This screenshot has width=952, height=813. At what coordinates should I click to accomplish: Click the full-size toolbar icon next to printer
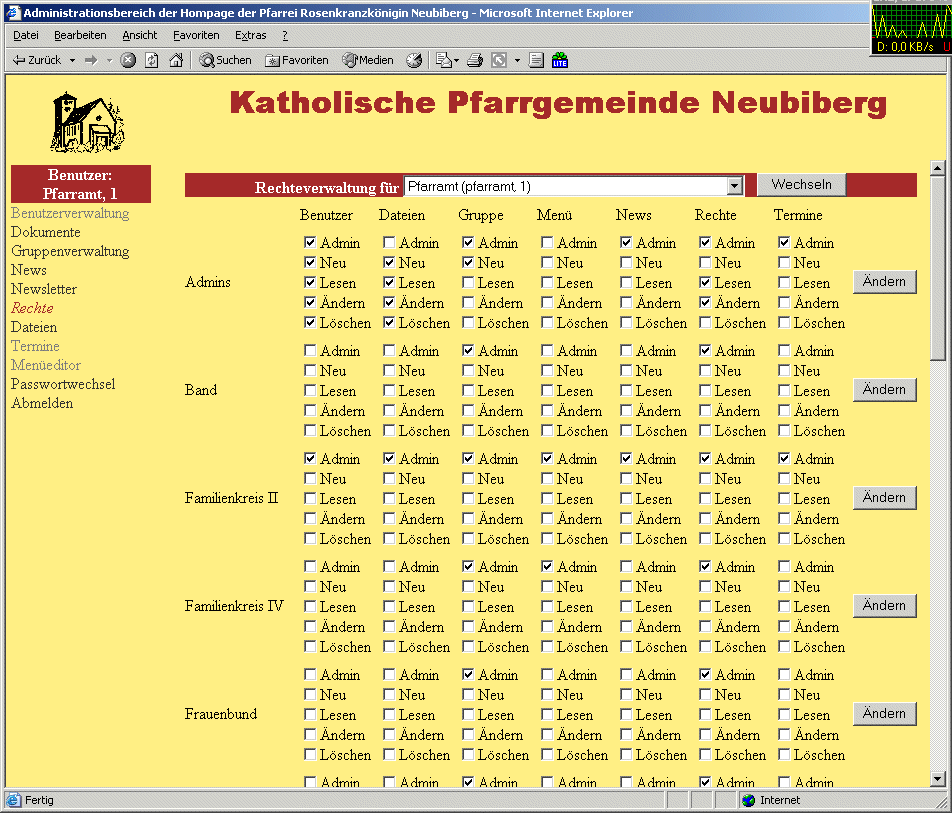499,60
